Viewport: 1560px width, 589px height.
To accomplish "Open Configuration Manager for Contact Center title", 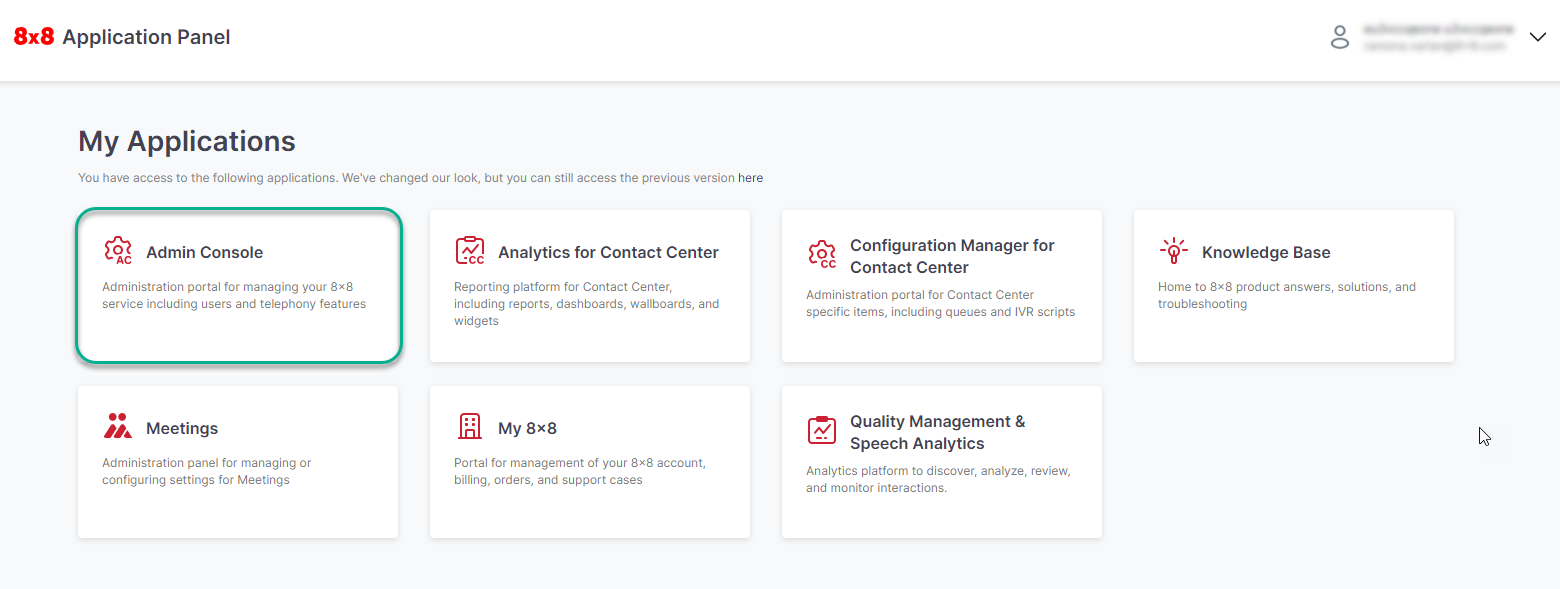I will coord(952,256).
